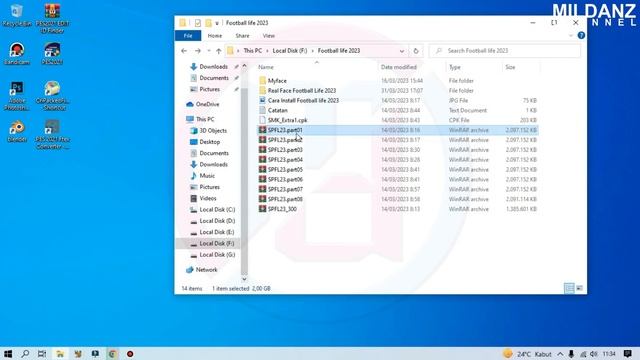The height and width of the screenshot is (360, 640).
Task: Open taskbar search magnifier
Action: (x=25, y=354)
